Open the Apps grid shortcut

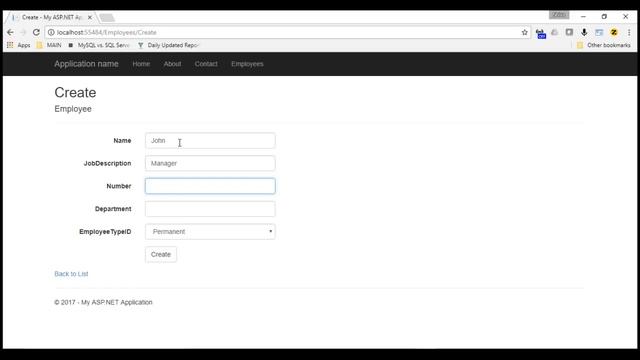18,45
